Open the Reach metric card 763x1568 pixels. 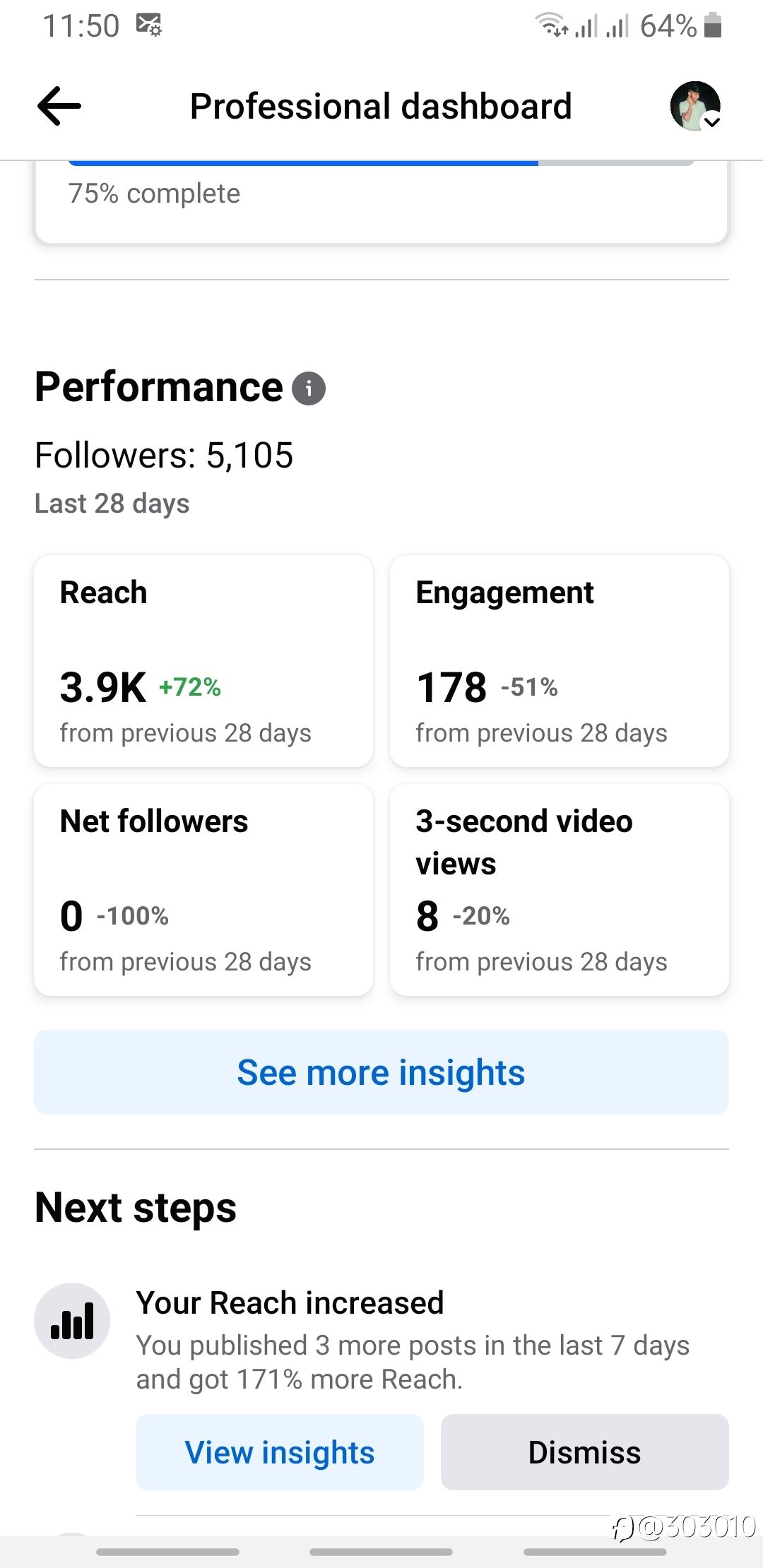(203, 661)
